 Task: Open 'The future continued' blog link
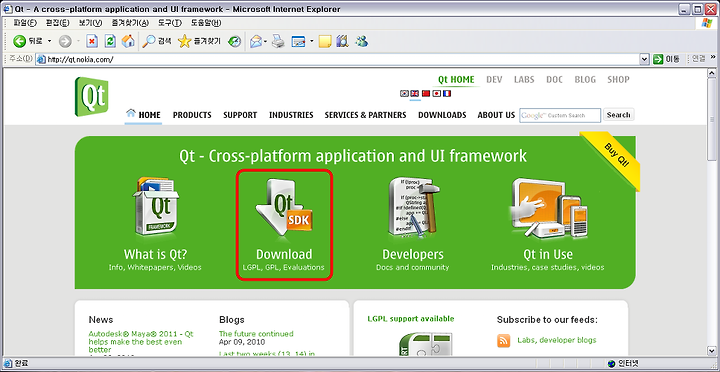[x=256, y=334]
